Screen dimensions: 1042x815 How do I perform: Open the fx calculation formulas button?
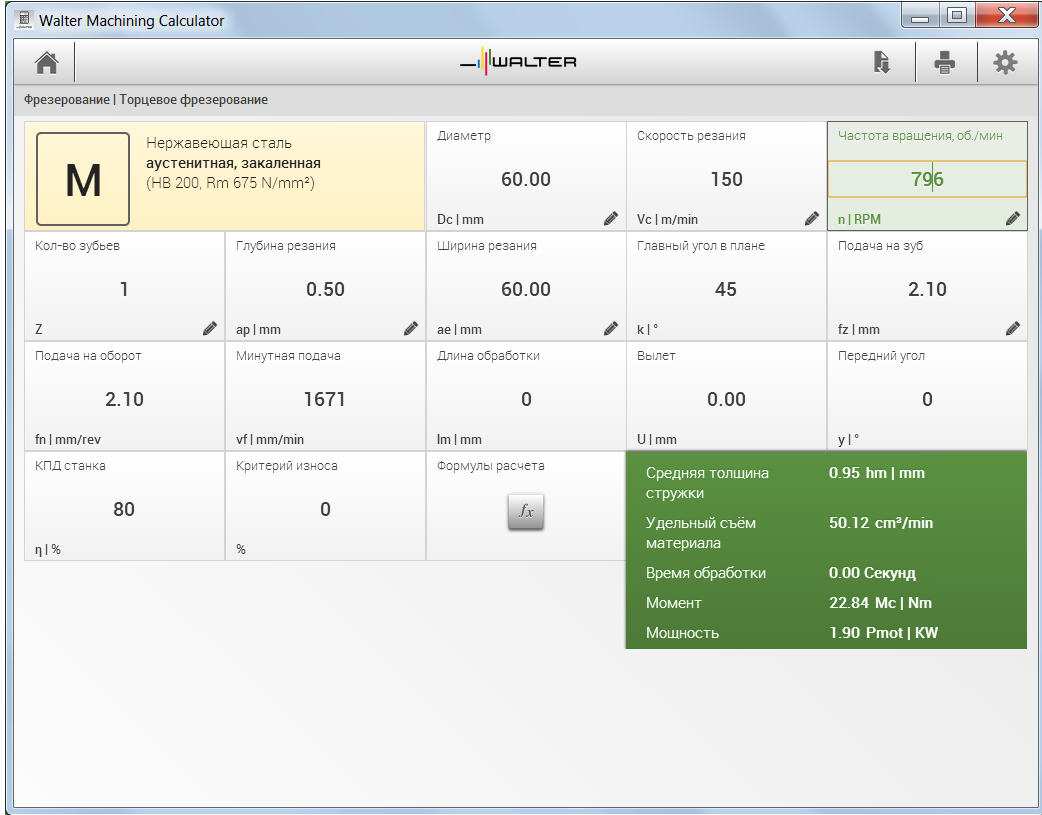coord(526,511)
